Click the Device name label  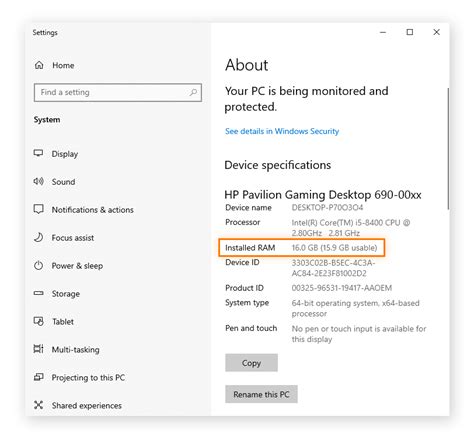(248, 208)
